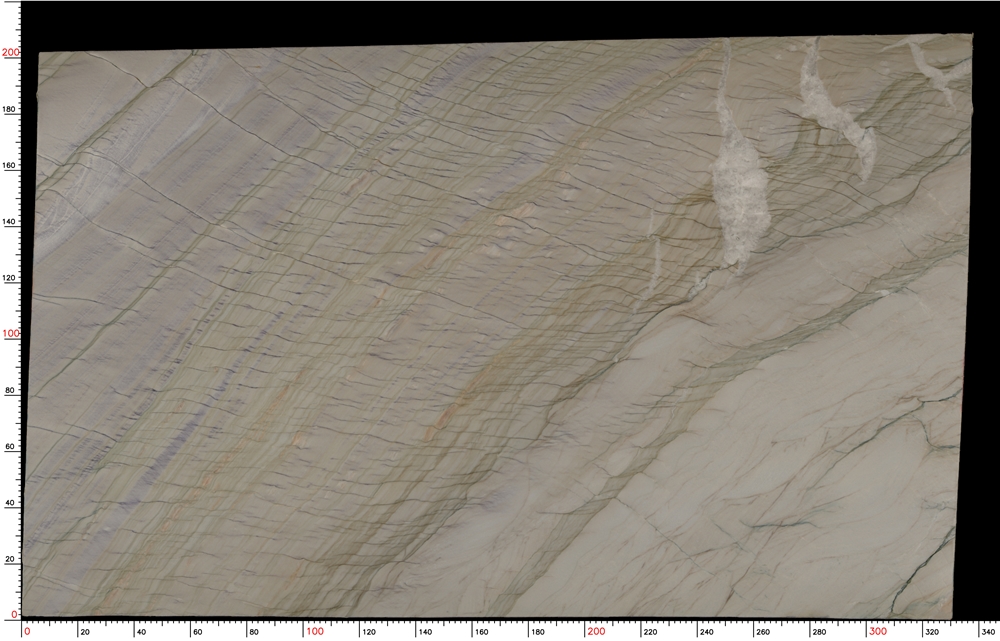
Task: Click the red 300 mark on the horizontal ruler
Action: (x=878, y=631)
